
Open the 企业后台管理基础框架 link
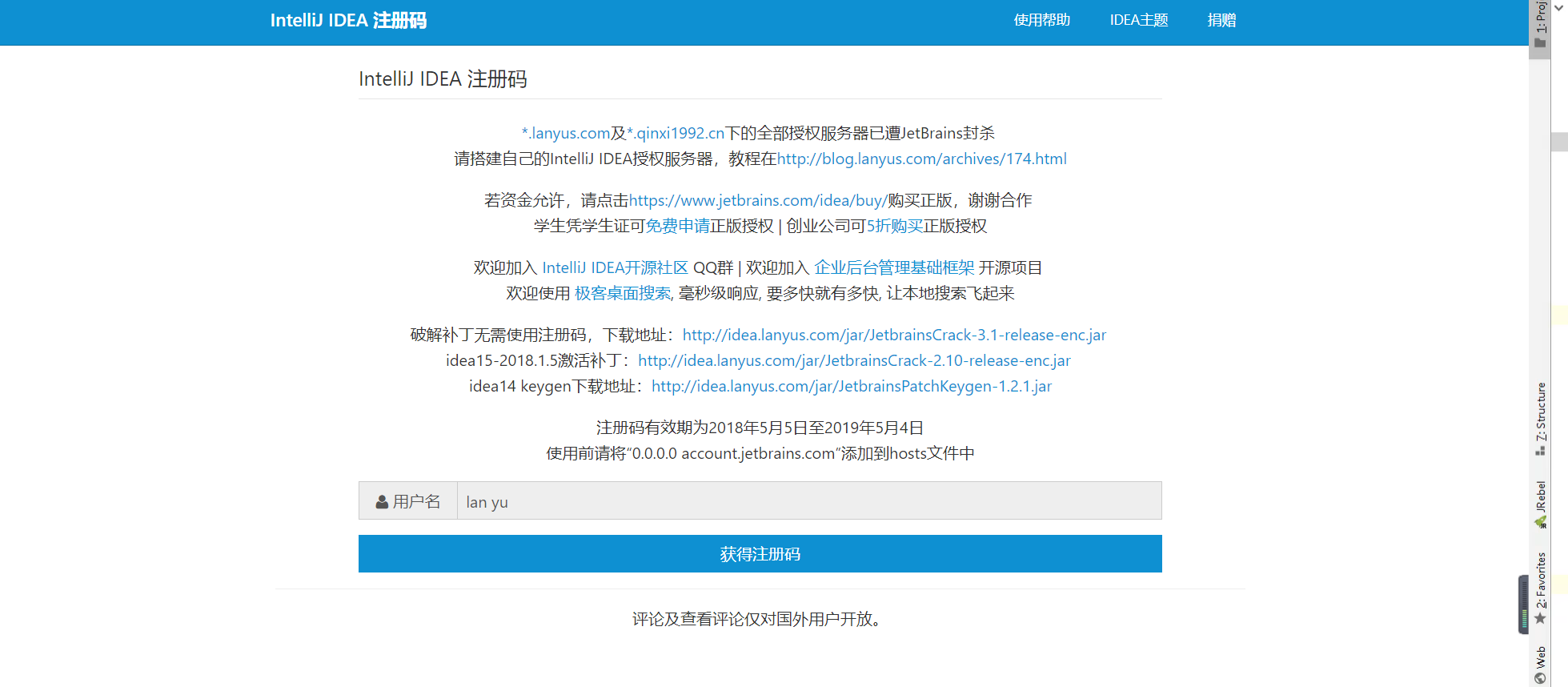point(894,267)
